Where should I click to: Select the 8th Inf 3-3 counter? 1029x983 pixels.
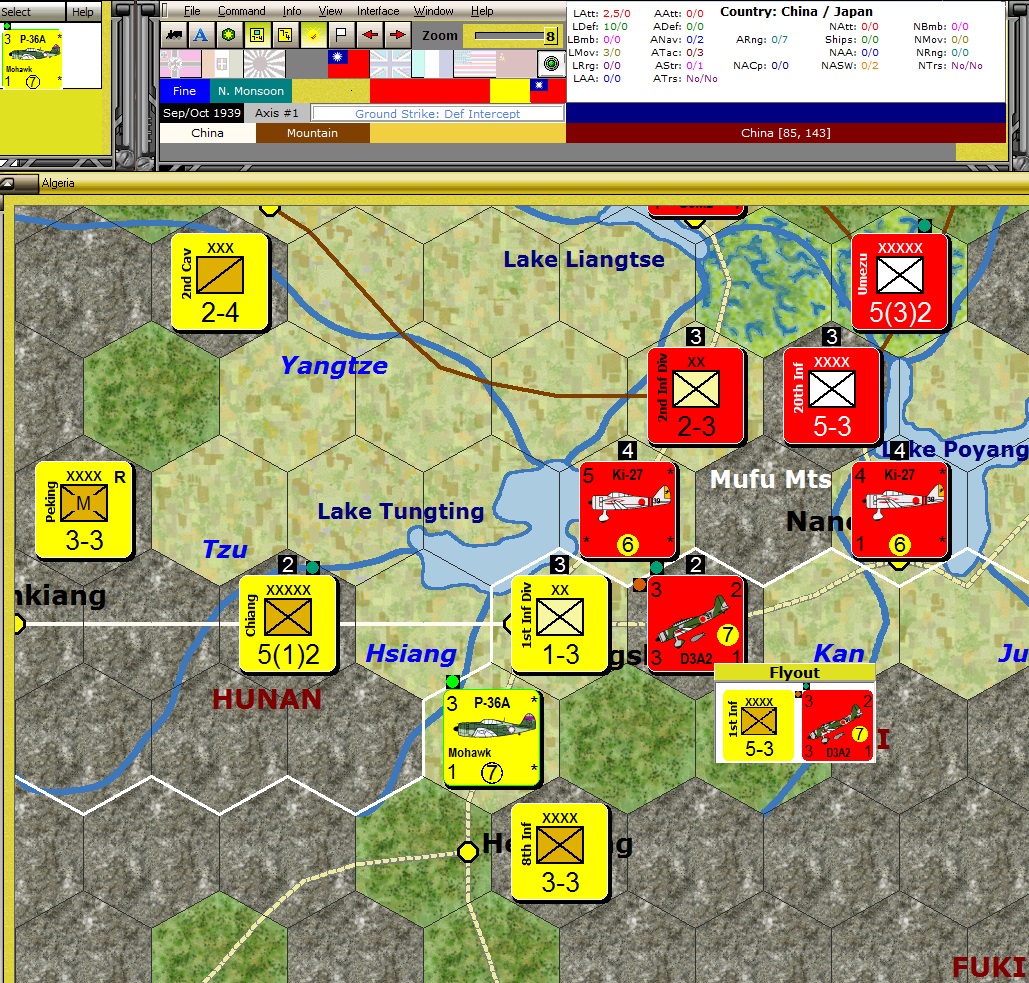(x=560, y=852)
